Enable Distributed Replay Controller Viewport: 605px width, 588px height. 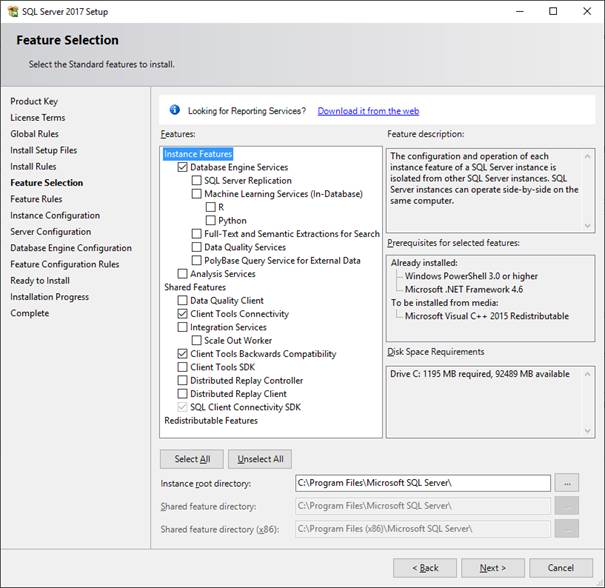182,380
